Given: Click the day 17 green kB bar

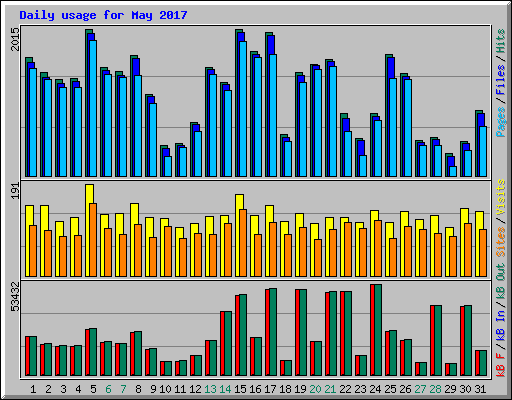Looking at the screenshot, I should [x=273, y=332].
